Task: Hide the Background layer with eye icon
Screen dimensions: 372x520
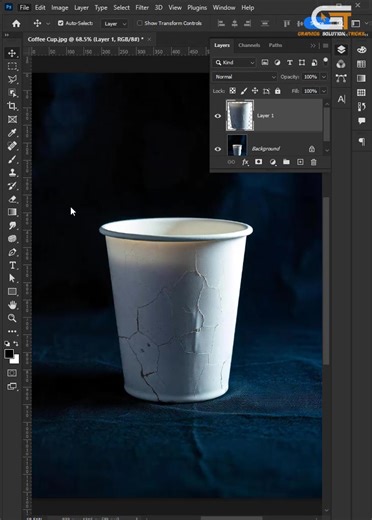Action: click(x=218, y=149)
